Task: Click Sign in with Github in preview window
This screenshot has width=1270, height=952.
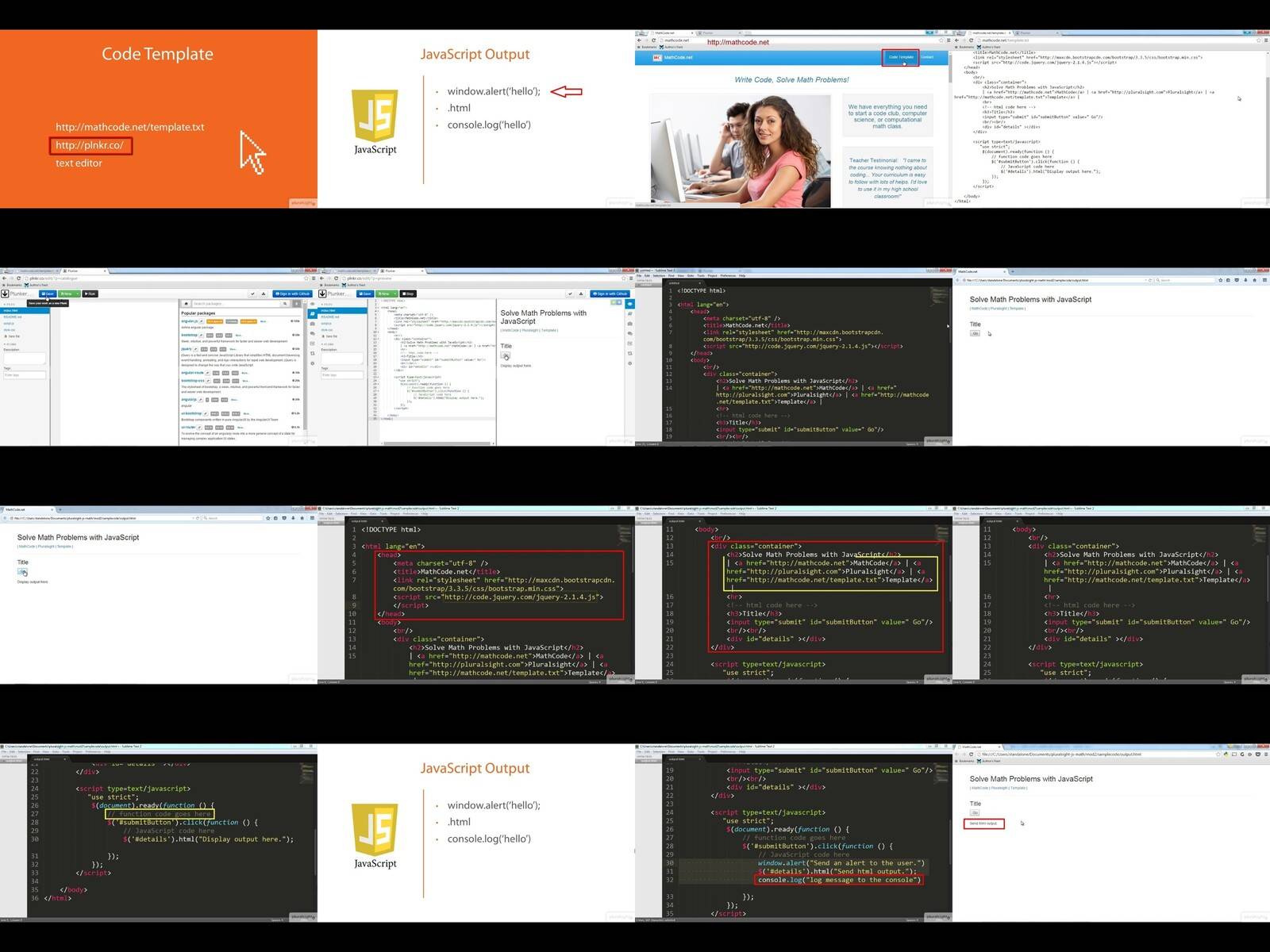Action: tap(610, 294)
